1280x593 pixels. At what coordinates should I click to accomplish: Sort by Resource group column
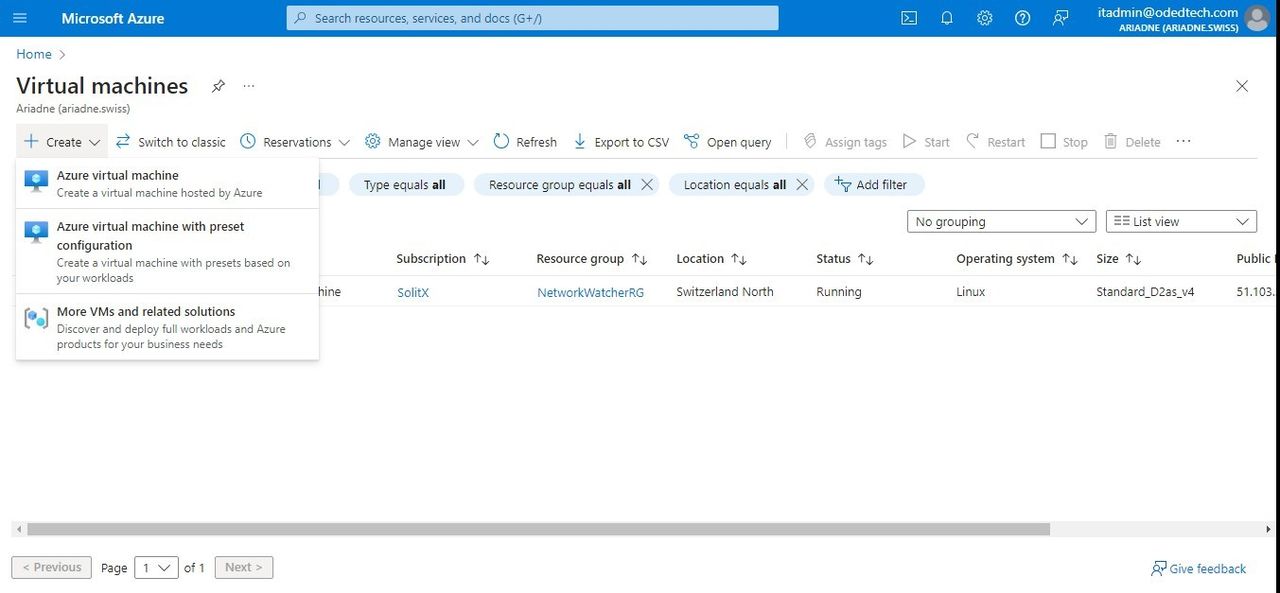592,259
